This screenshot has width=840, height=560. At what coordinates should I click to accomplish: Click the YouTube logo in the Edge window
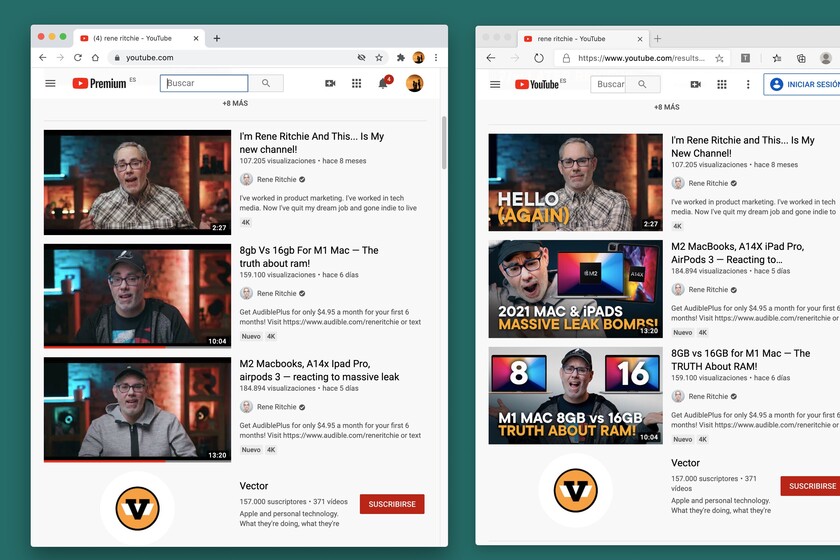537,84
